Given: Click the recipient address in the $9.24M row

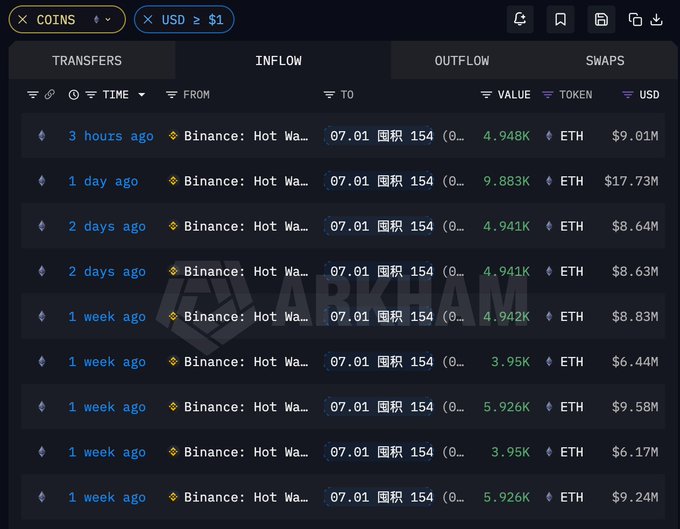Looking at the screenshot, I should (379, 497).
